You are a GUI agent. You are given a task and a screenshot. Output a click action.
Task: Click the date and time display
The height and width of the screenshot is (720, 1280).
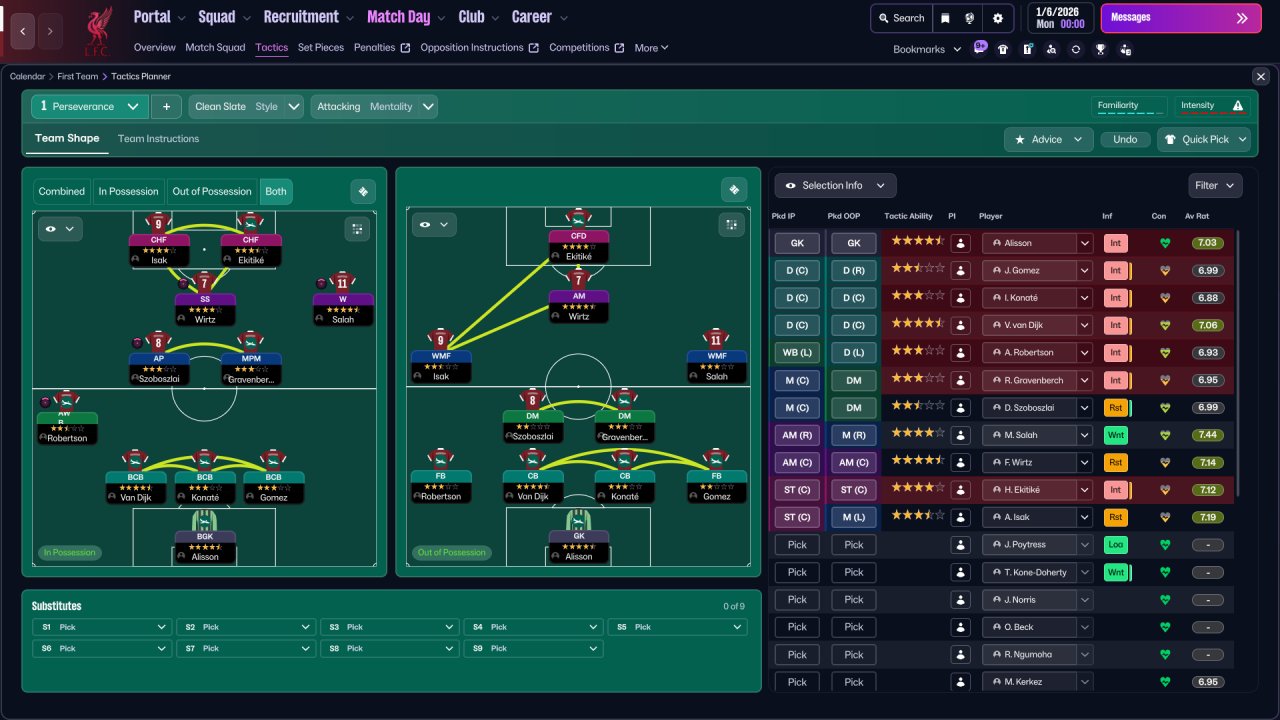1059,18
